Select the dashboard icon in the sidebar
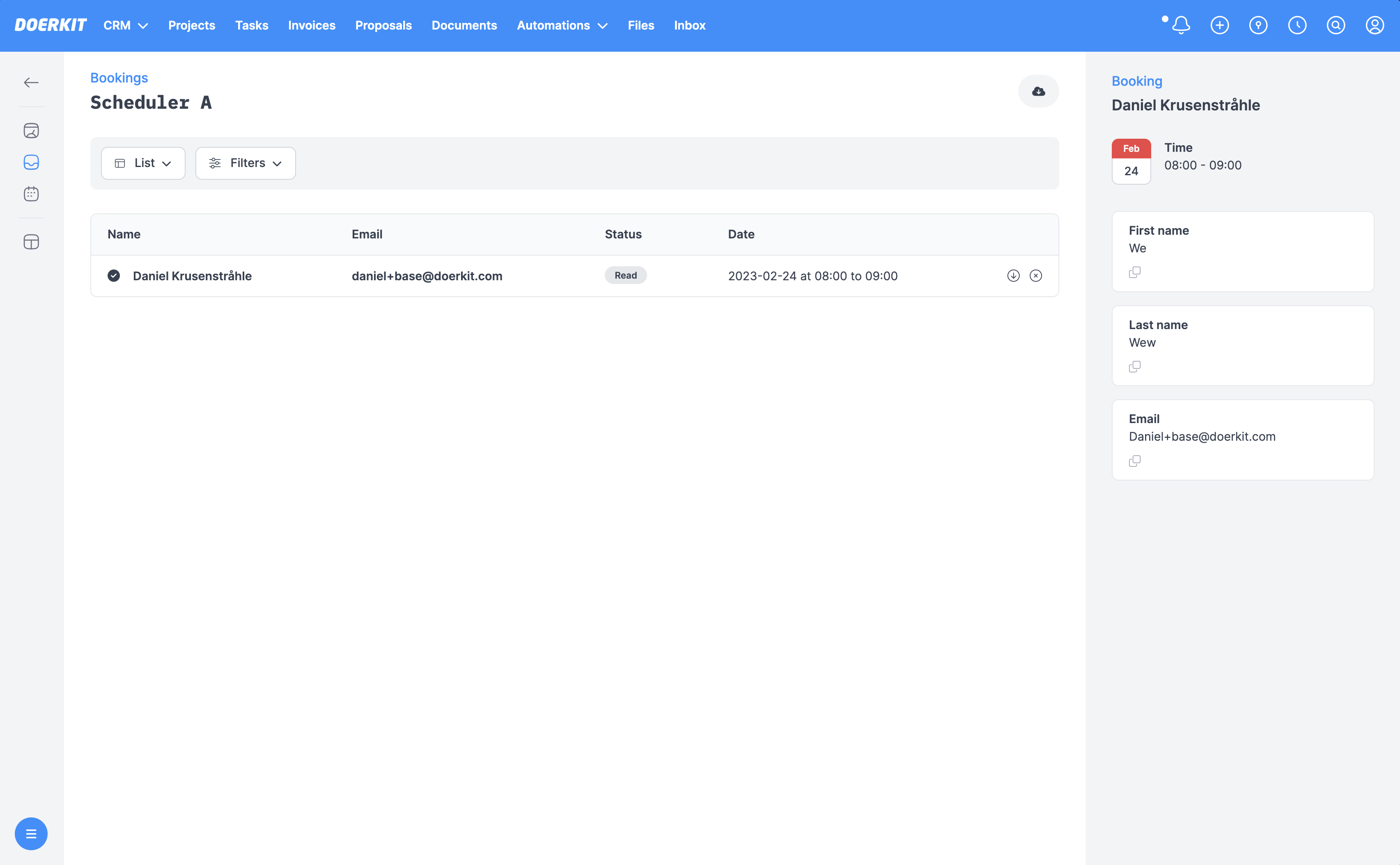Screen dimensions: 1400x865 (x=32, y=130)
